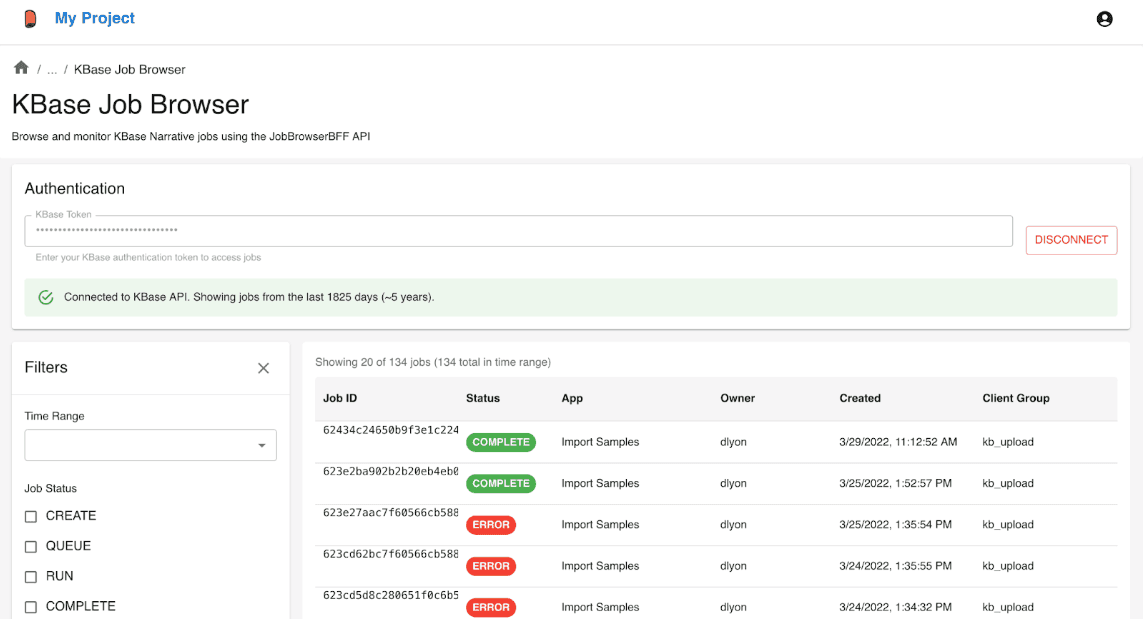The image size is (1144, 619).
Task: Open the Time Range dropdown
Action: [x=150, y=445]
